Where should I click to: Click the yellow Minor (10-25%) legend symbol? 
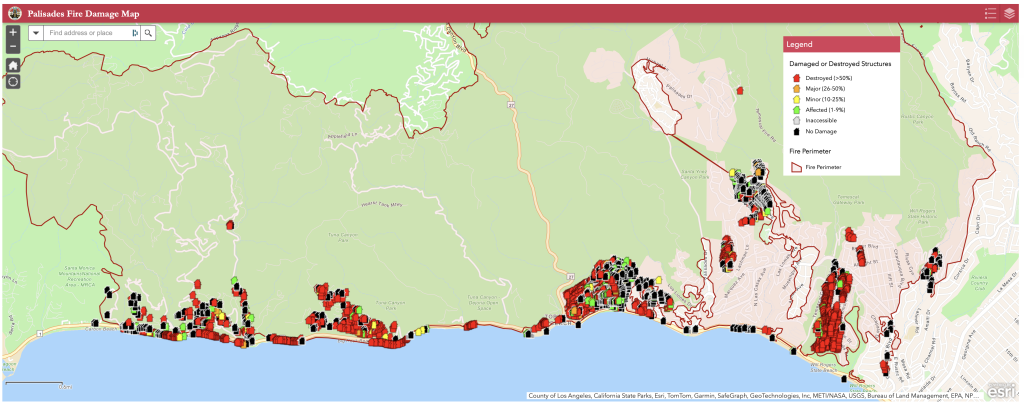[797, 100]
